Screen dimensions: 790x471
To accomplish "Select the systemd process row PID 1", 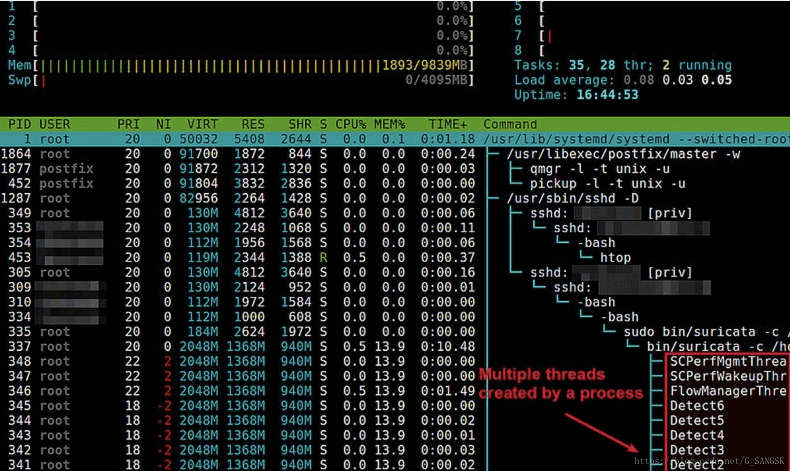I will point(395,139).
